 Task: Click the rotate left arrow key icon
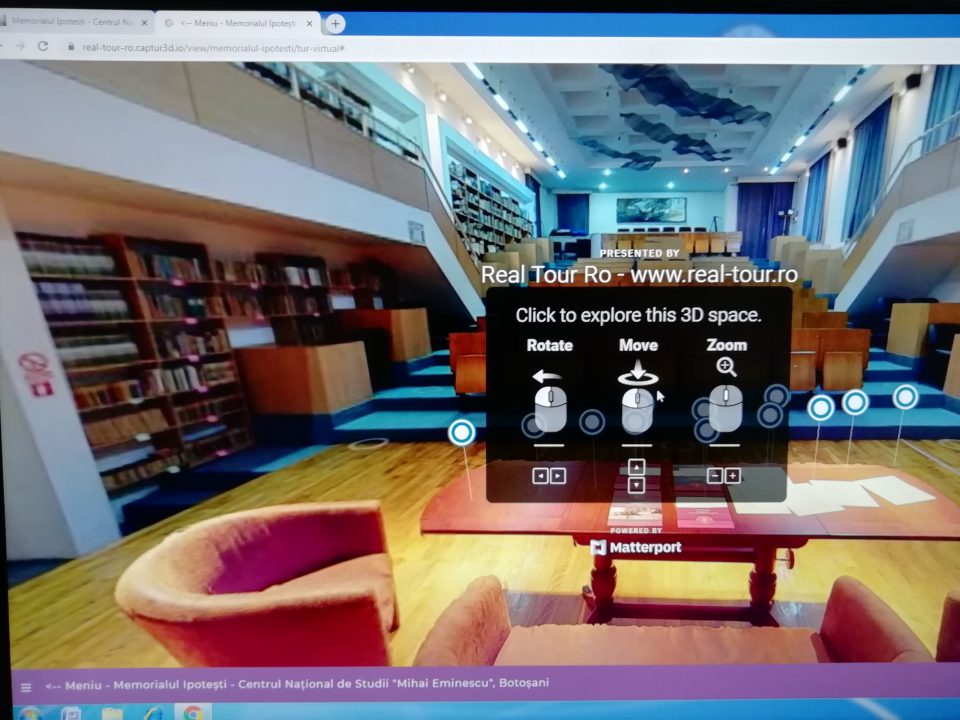click(541, 476)
